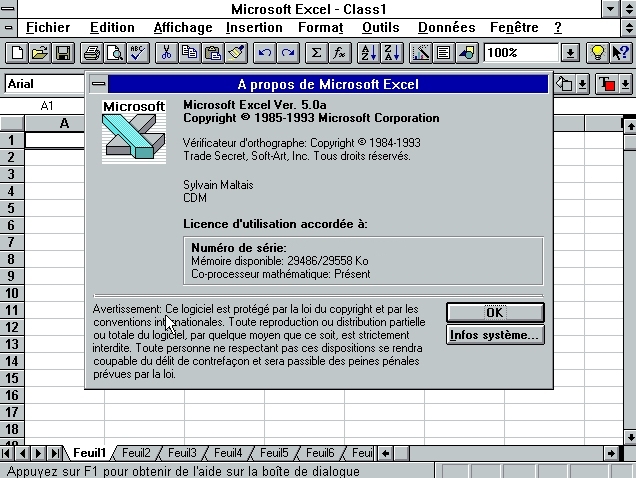The height and width of the screenshot is (478, 636).
Task: Click the Select All corner button
Action: 12,123
